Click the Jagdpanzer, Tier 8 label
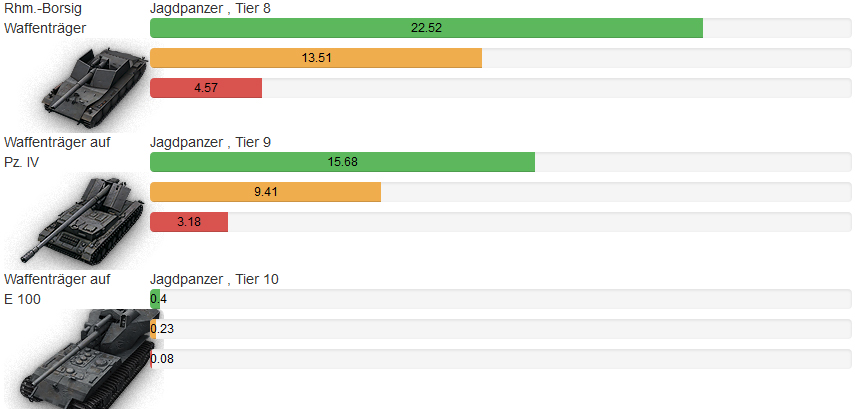Viewport: 855px width, 409px height. [x=210, y=8]
